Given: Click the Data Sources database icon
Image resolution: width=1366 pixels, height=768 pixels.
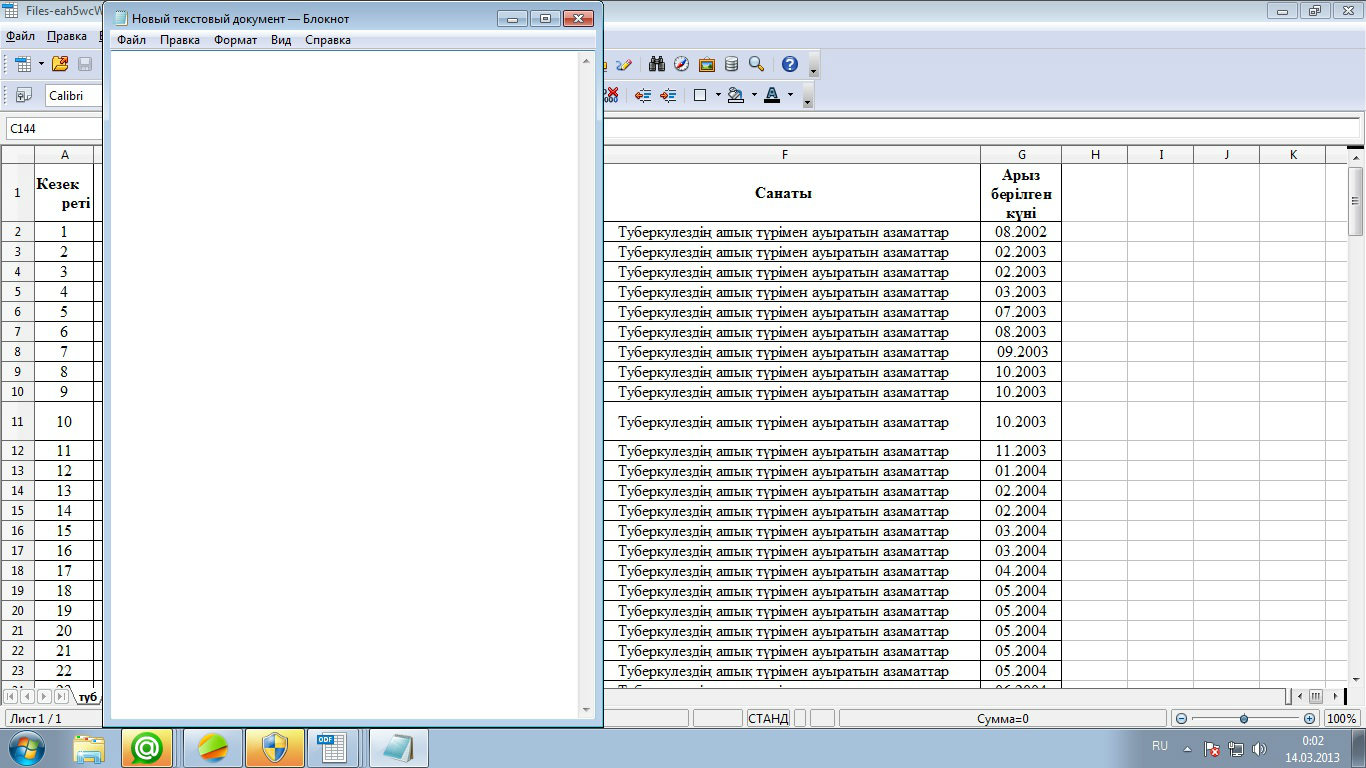Looking at the screenshot, I should (x=731, y=64).
